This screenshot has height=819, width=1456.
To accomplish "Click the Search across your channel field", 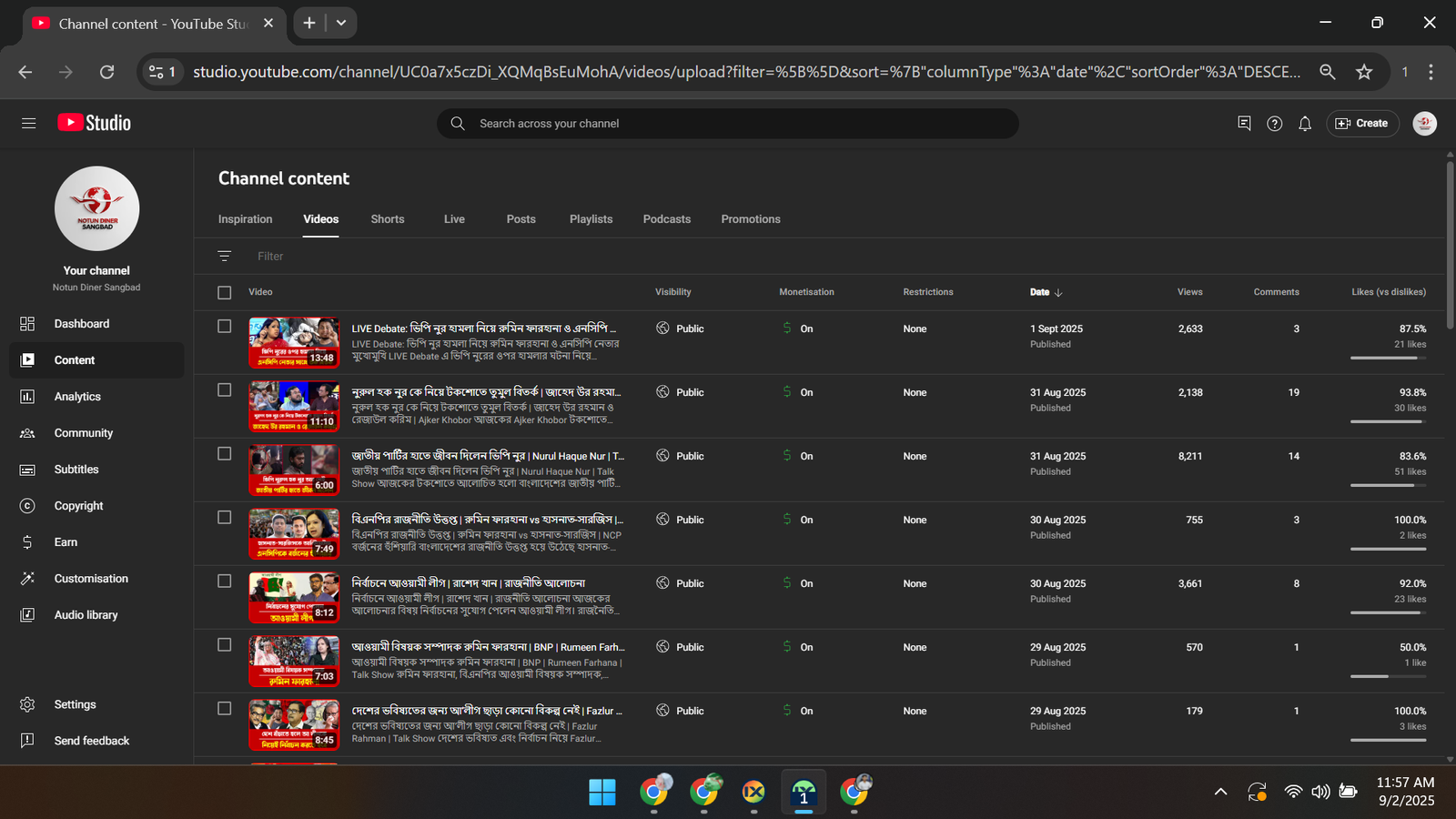I will [728, 124].
